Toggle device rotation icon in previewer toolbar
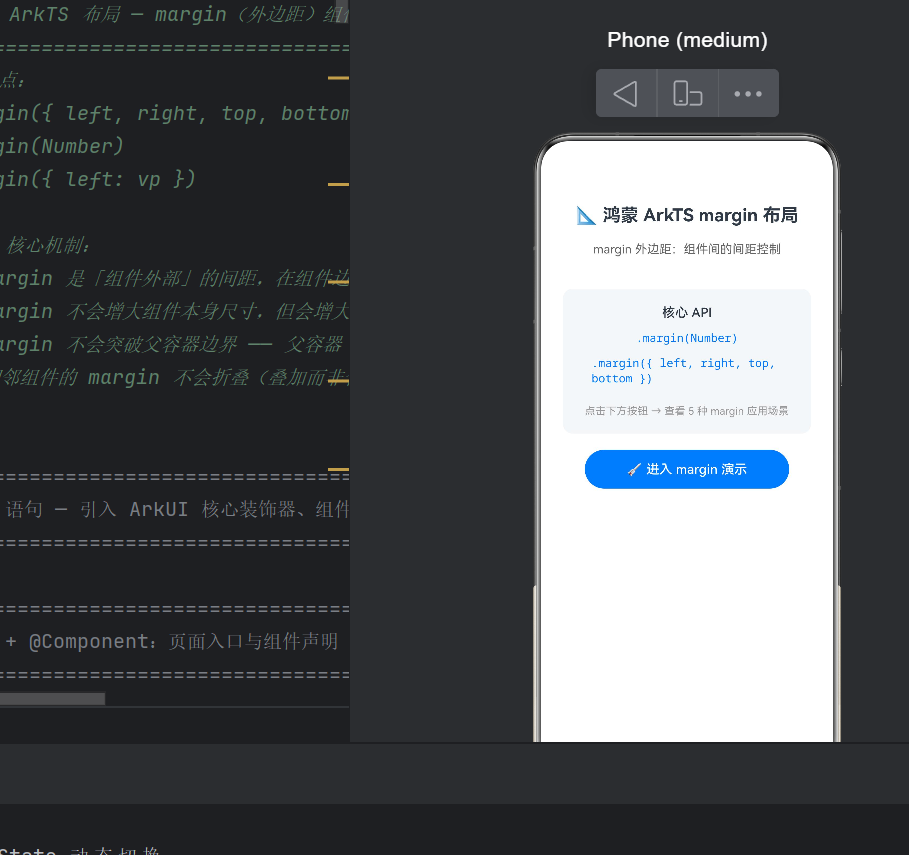 tap(688, 93)
